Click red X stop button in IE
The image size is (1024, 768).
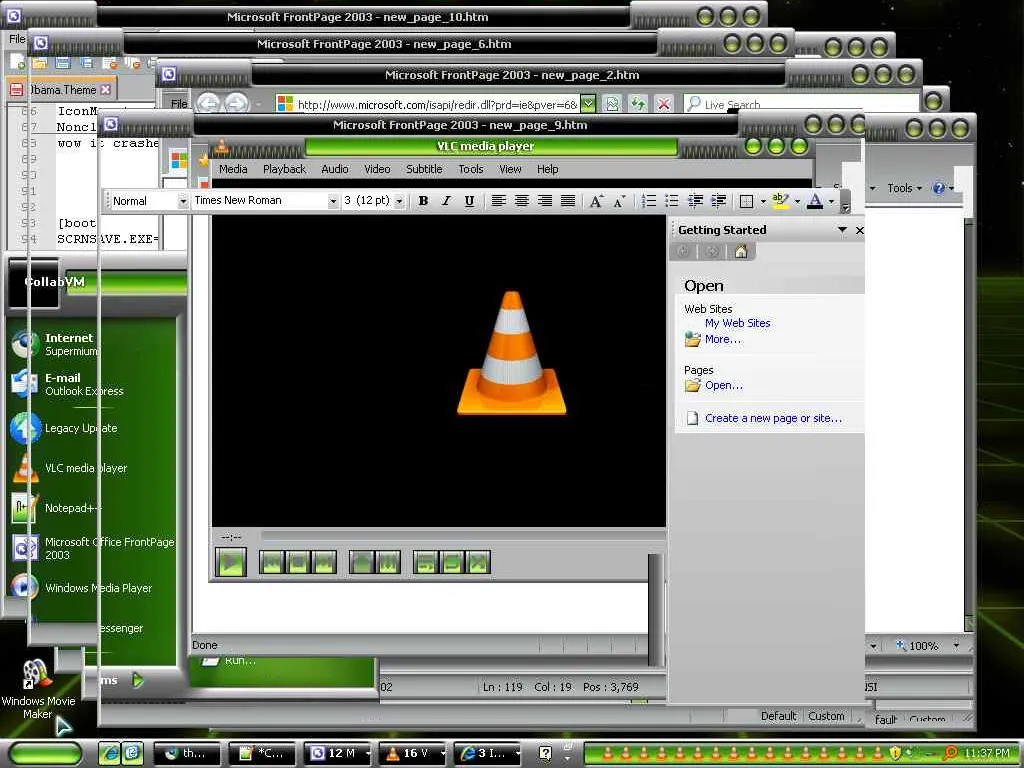[x=664, y=104]
